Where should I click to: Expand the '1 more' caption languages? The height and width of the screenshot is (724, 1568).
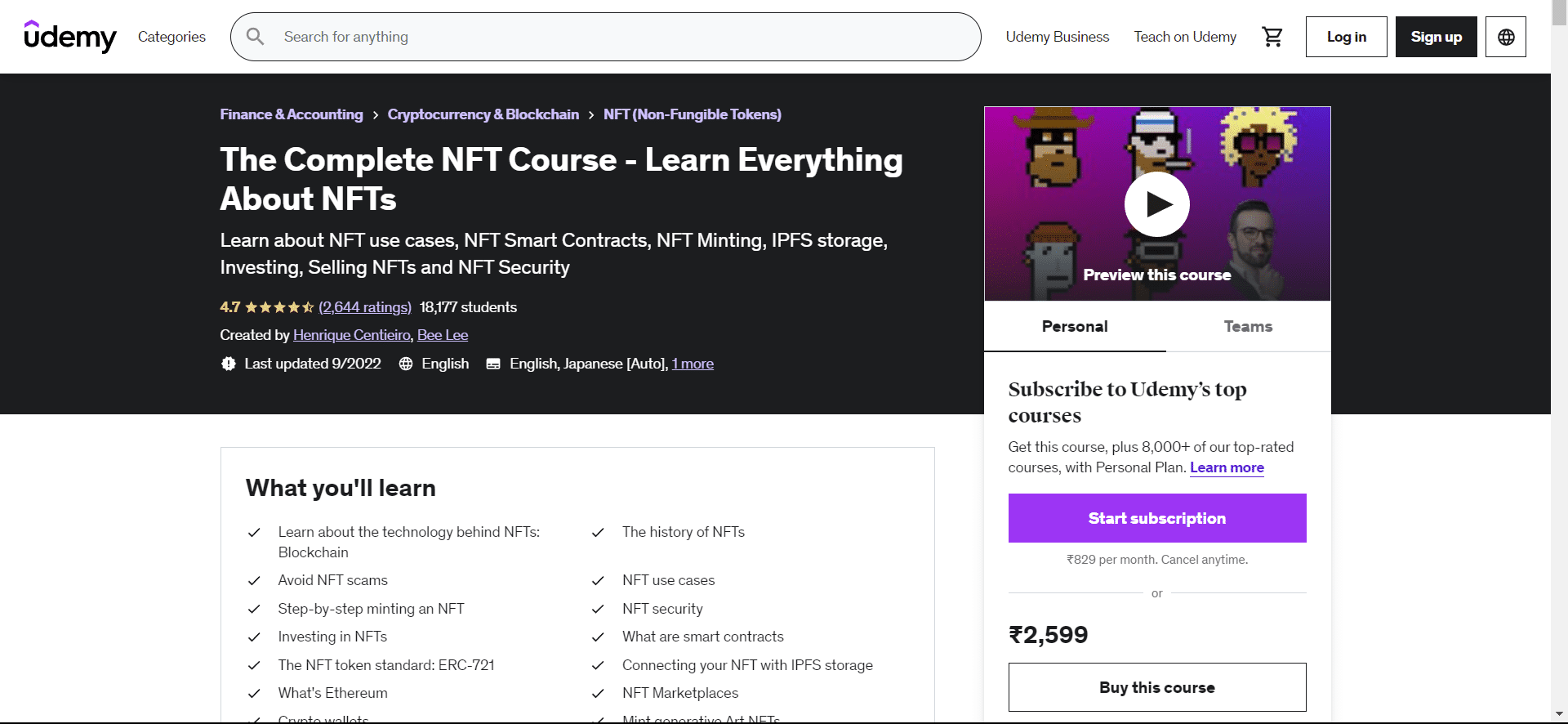pyautogui.click(x=693, y=364)
